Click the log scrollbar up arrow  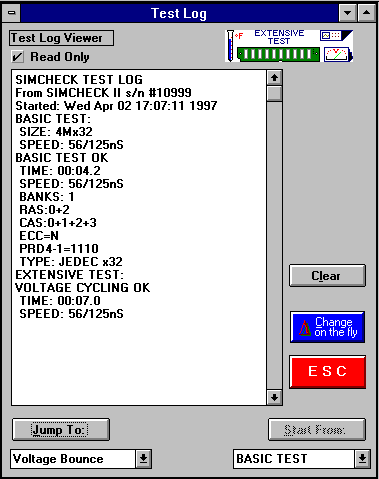274,78
